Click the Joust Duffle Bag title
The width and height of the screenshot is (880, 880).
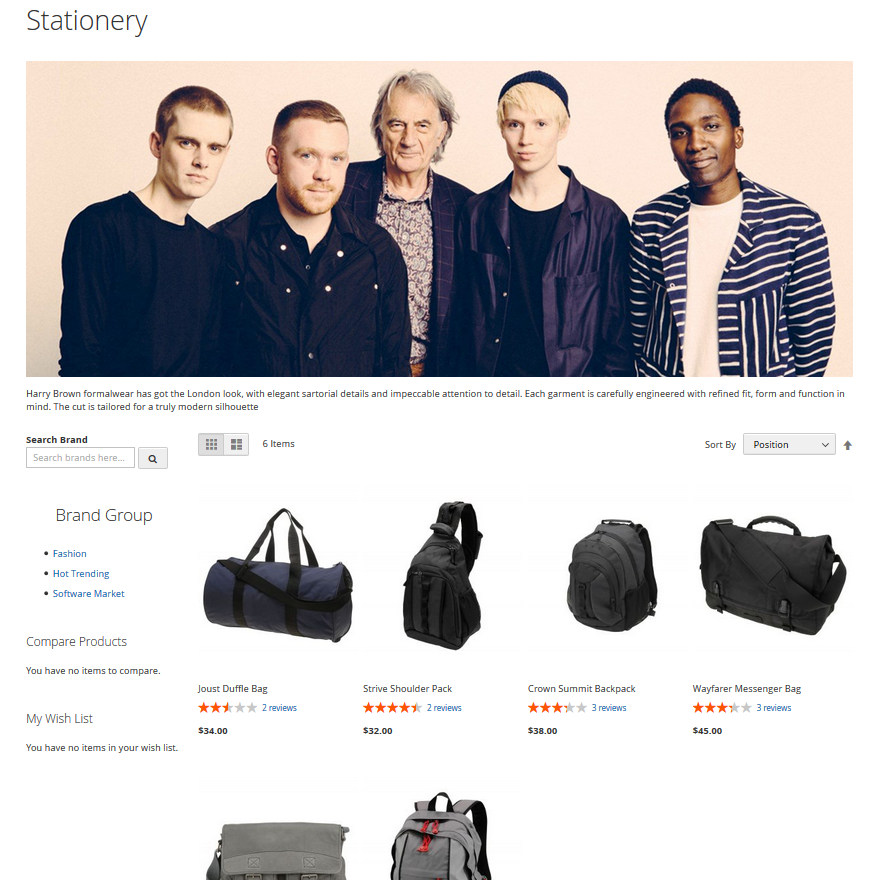click(x=232, y=689)
